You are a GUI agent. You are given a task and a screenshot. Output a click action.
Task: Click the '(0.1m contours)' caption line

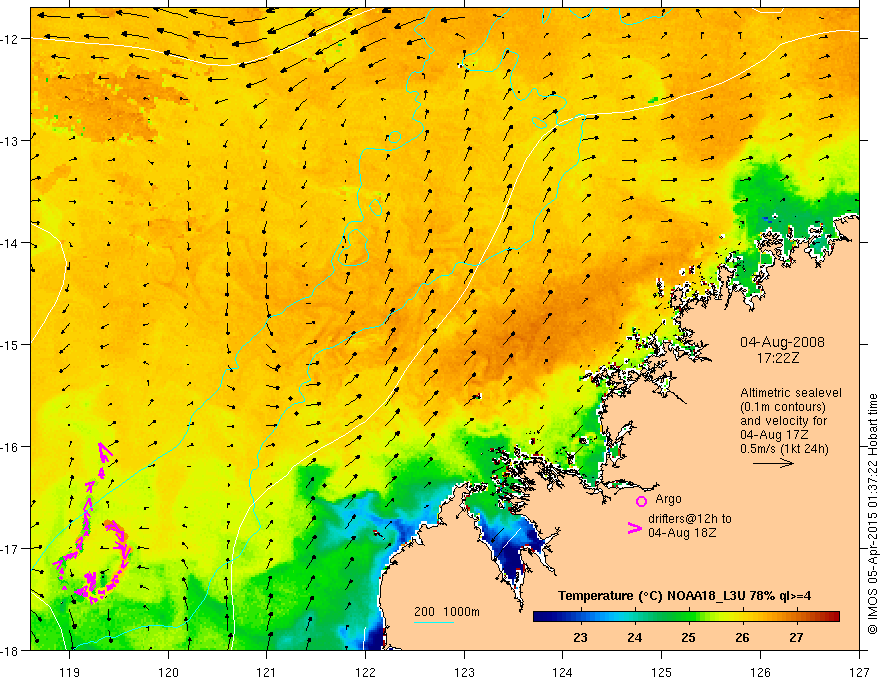[783, 407]
